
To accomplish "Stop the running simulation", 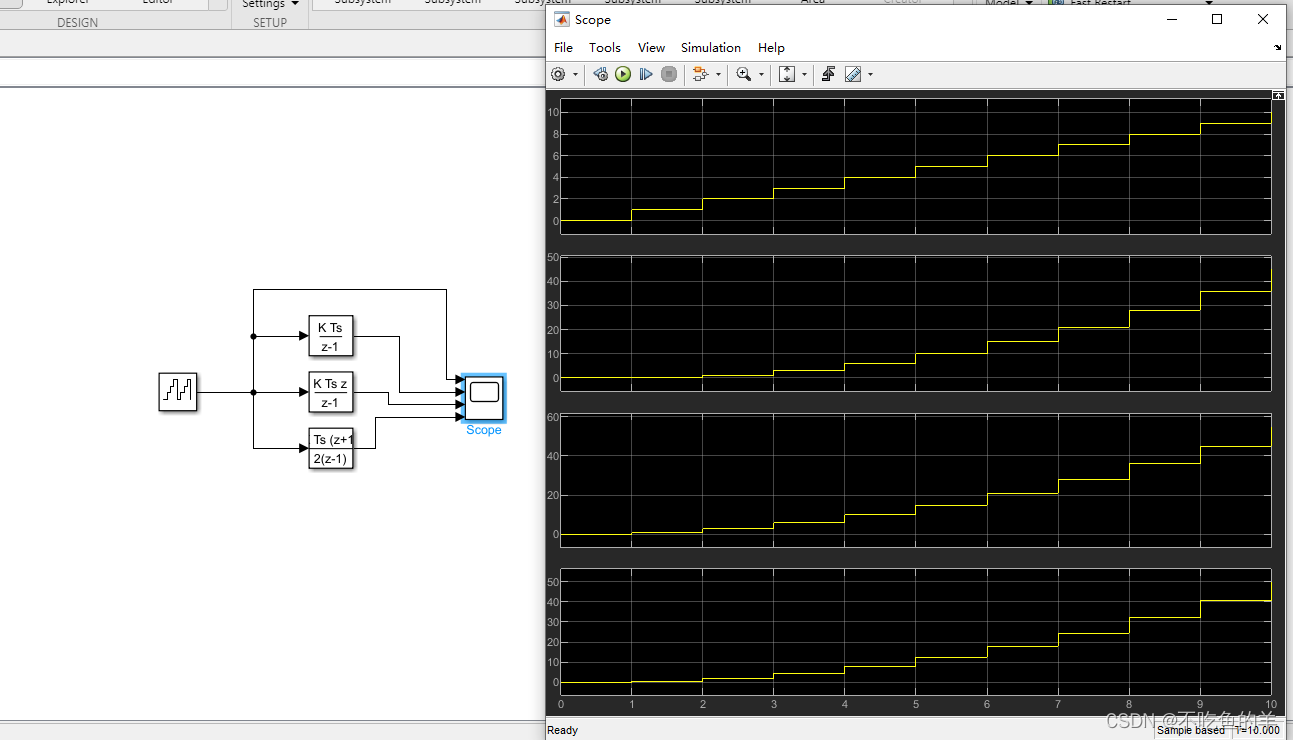I will 668,74.
